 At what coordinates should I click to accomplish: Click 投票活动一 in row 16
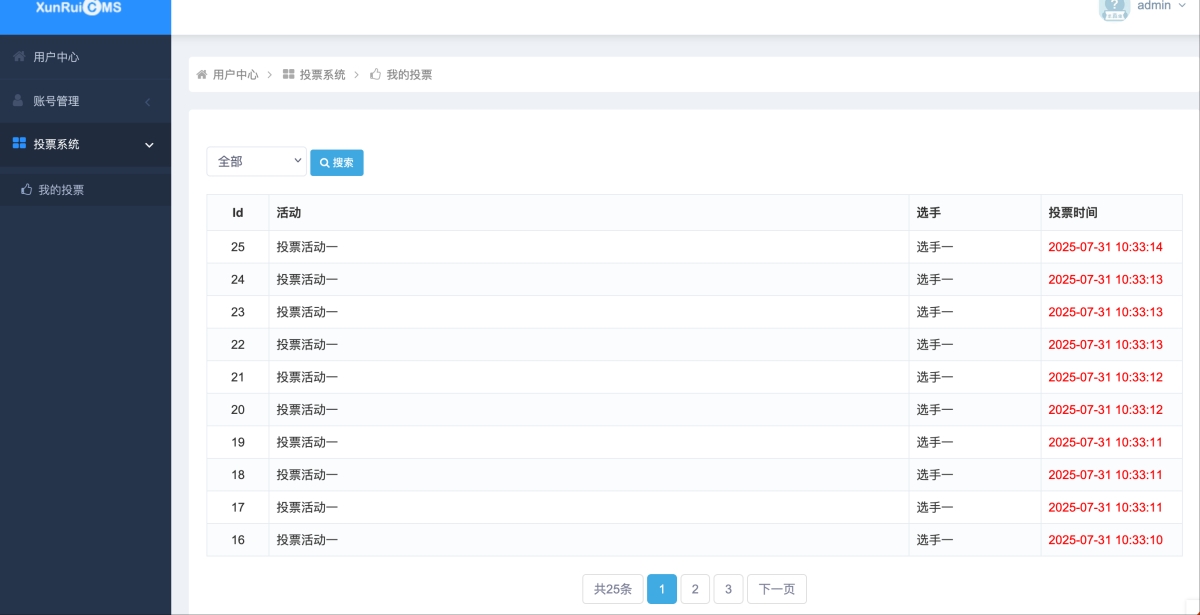[307, 540]
